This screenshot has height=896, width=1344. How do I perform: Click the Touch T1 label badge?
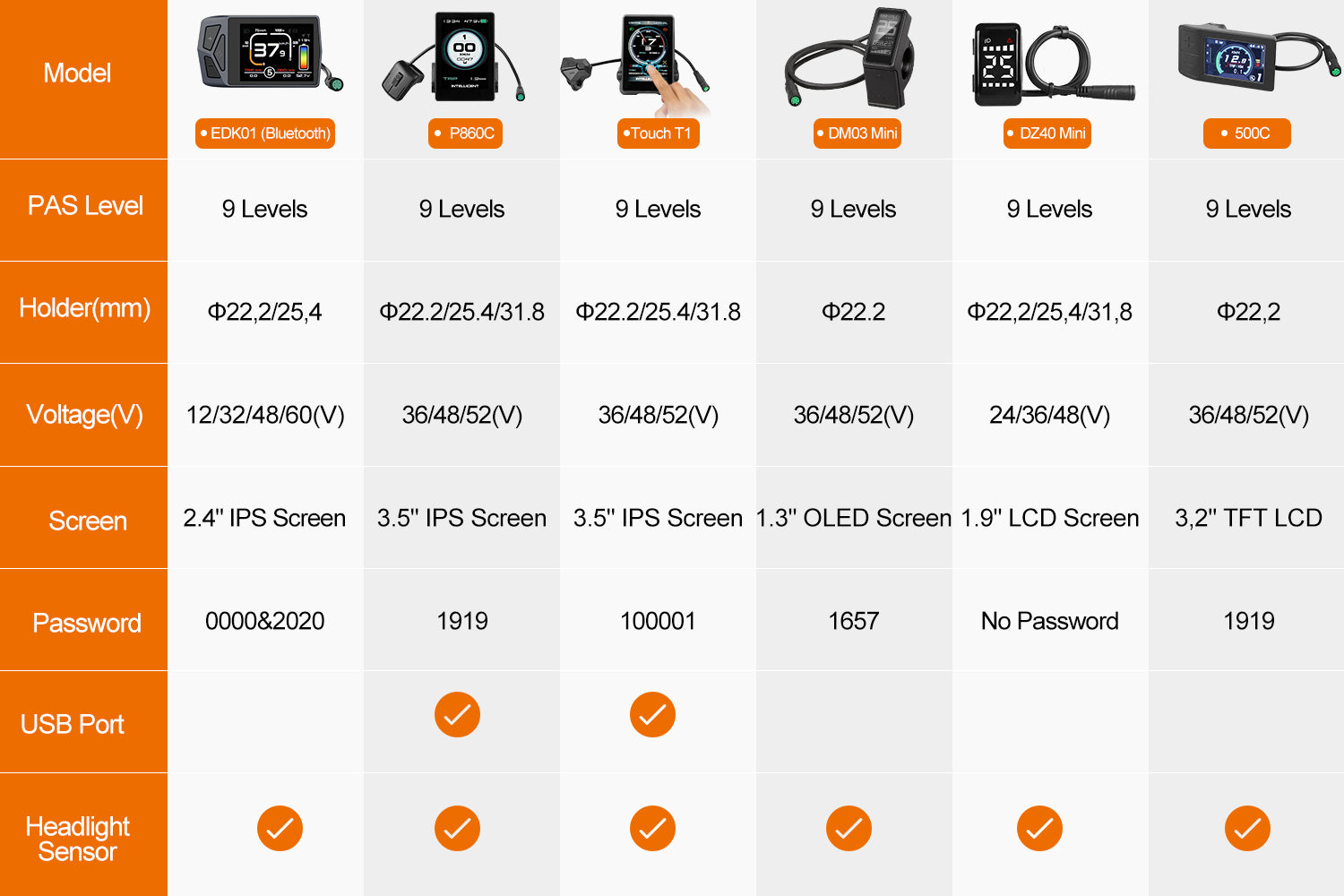[659, 134]
